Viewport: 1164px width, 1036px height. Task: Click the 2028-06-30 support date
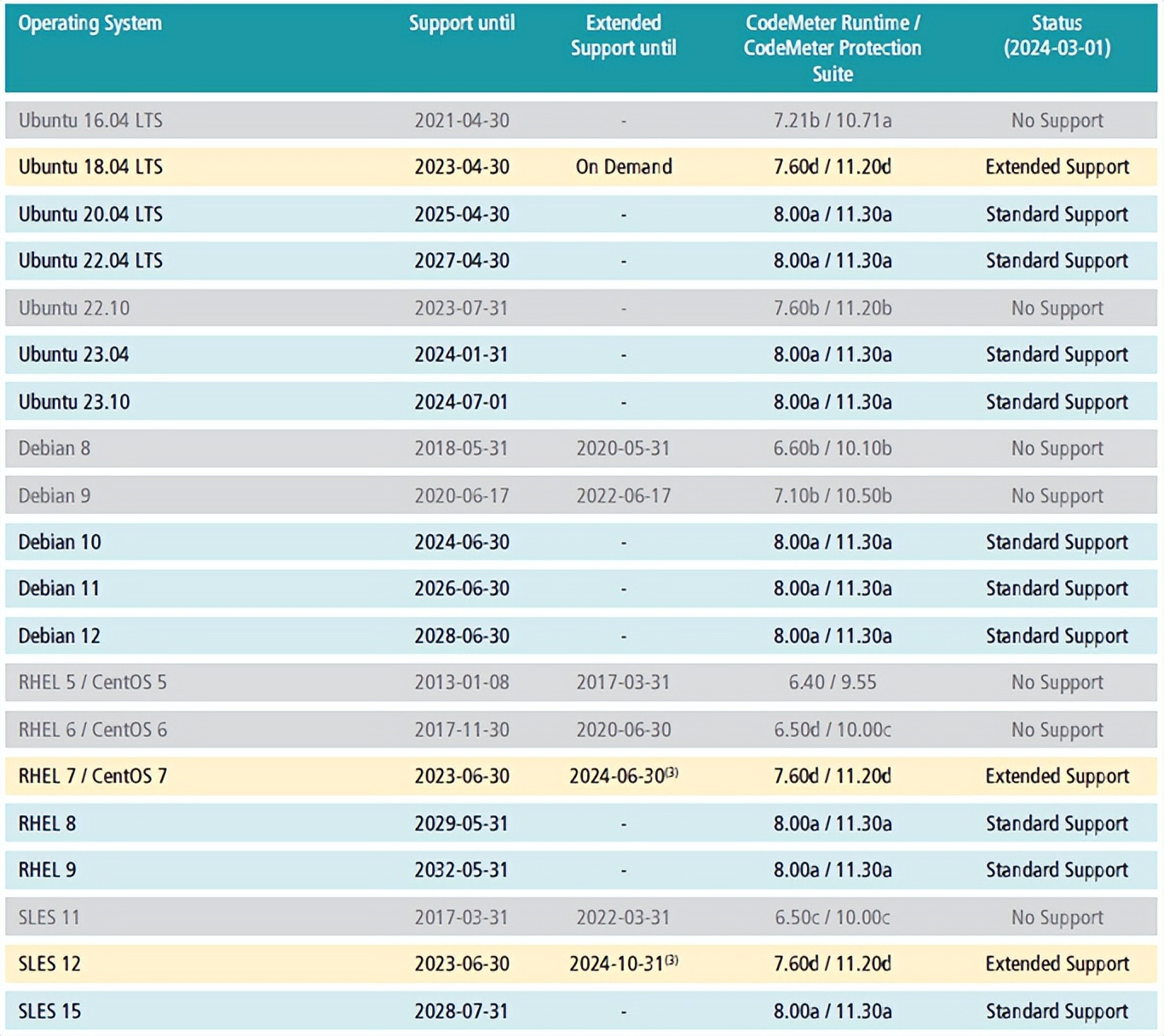click(x=462, y=636)
